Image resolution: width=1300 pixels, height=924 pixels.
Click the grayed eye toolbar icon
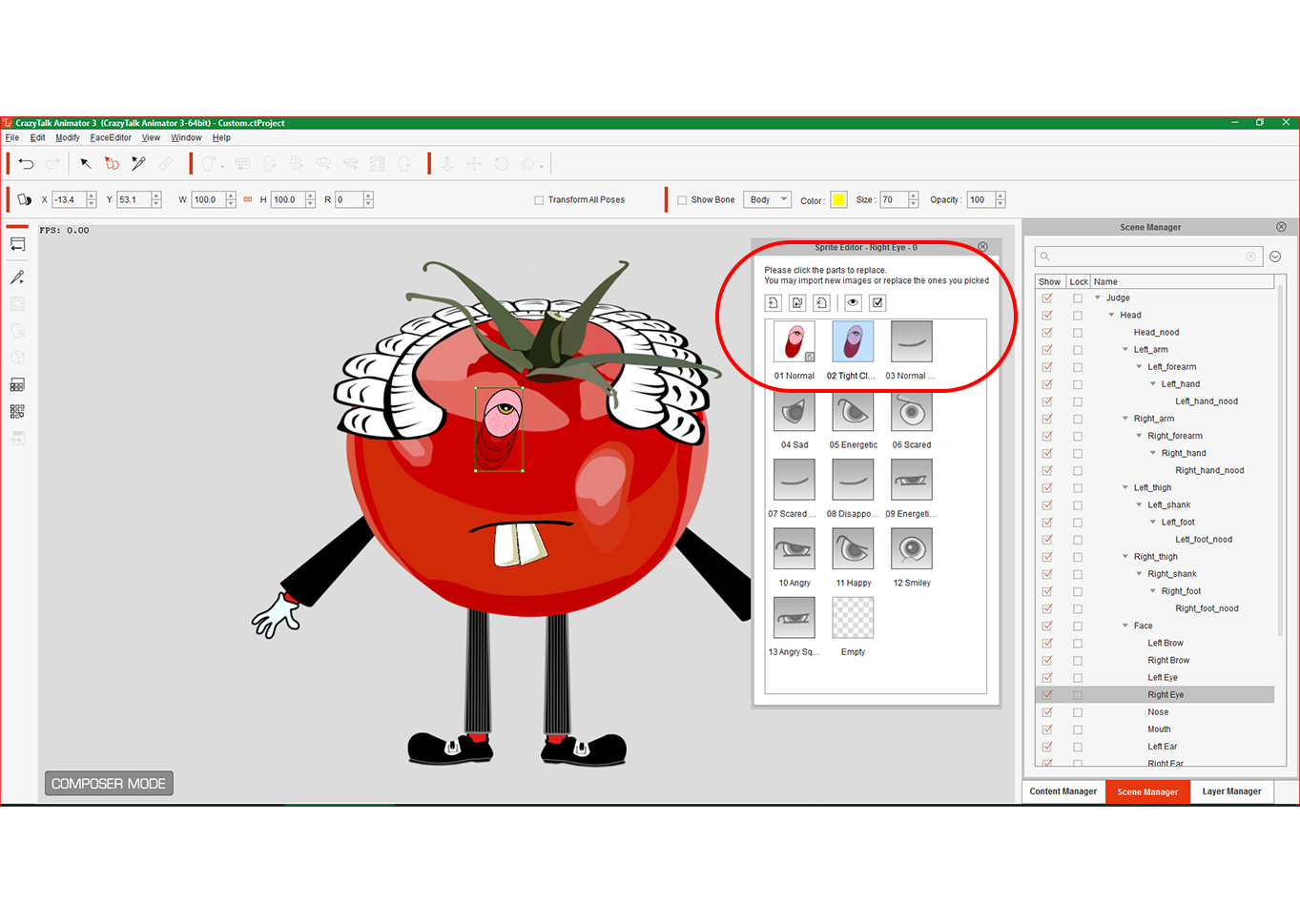(323, 164)
